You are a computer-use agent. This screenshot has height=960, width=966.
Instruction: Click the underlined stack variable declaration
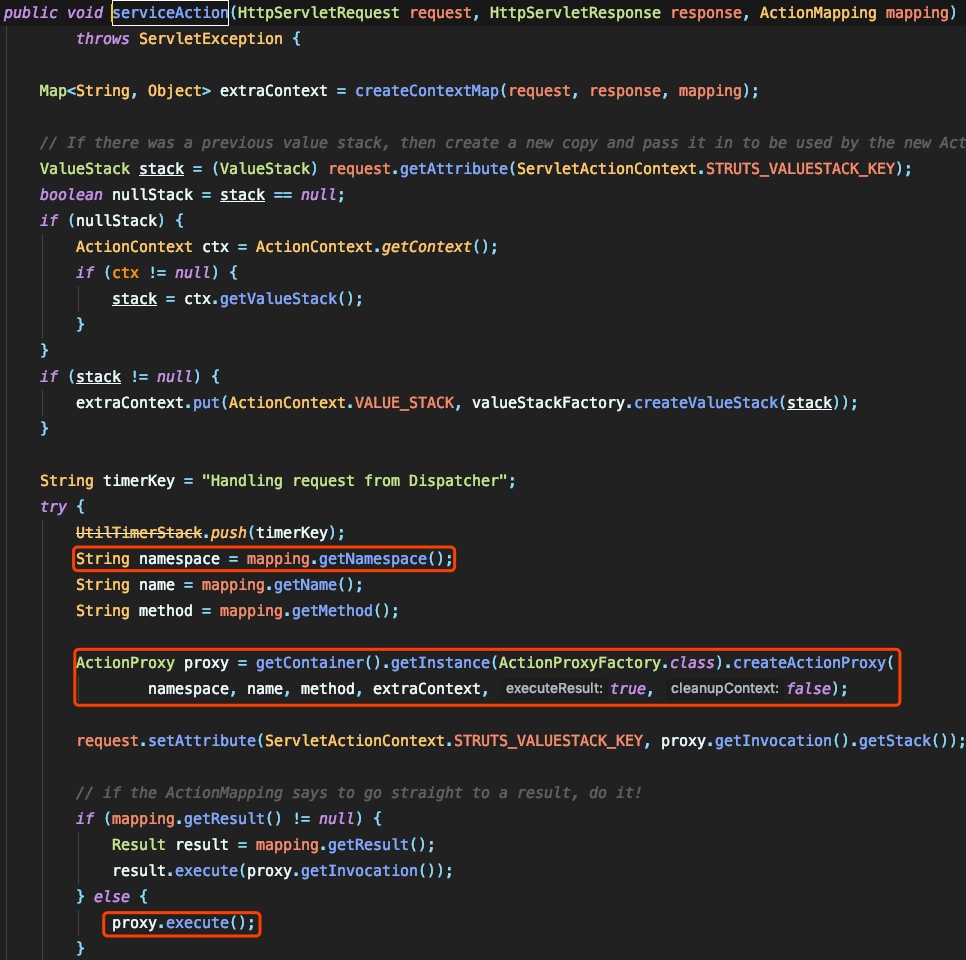(x=161, y=168)
